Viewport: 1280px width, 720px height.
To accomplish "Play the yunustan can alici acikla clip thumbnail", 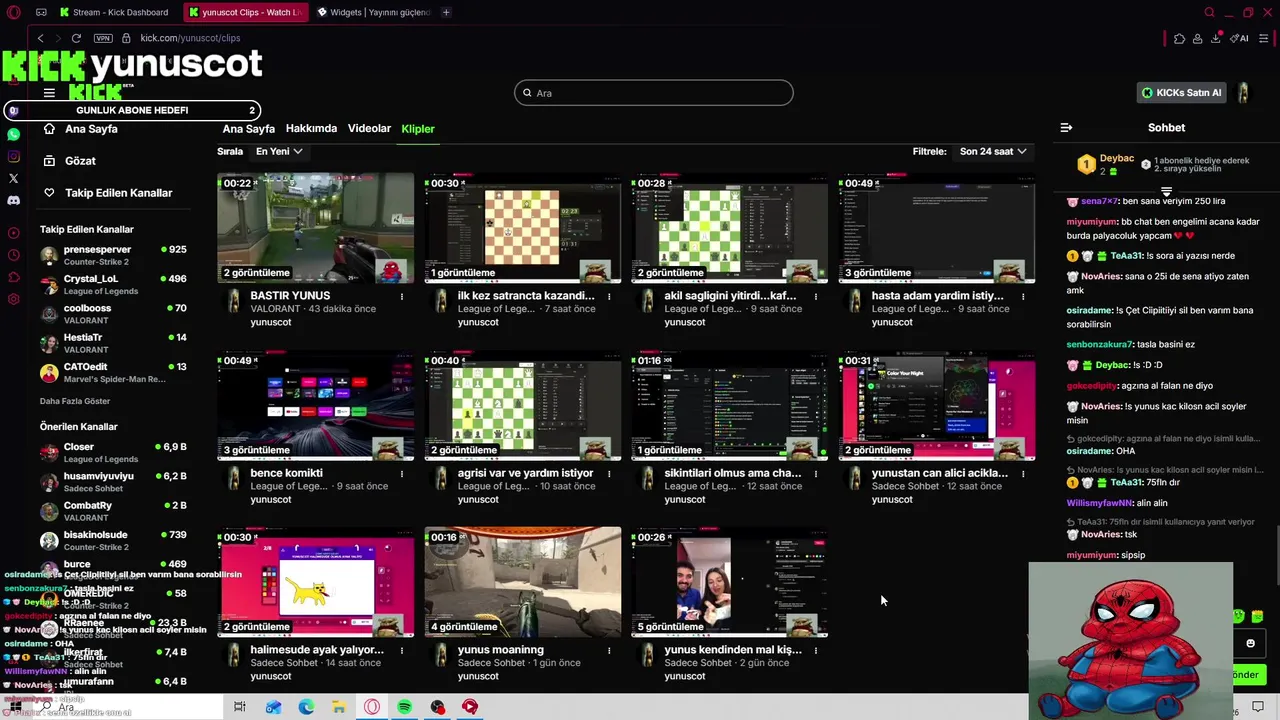I will tap(937, 405).
